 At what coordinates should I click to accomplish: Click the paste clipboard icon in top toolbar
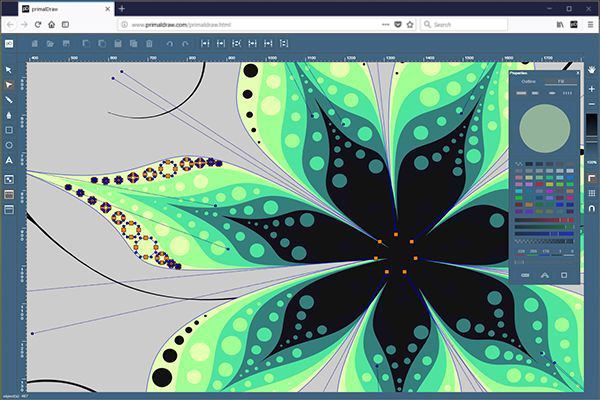[x=118, y=44]
